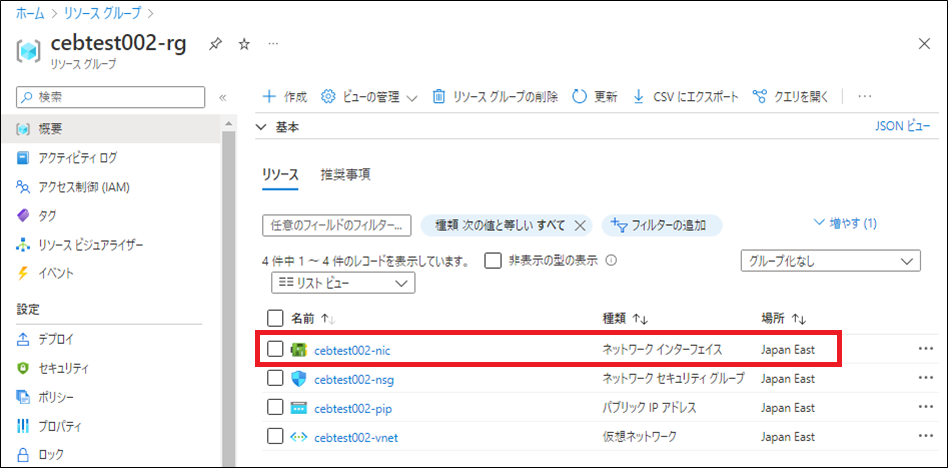Click リソース グループの削除 trash button
The image size is (948, 468).
(x=495, y=97)
